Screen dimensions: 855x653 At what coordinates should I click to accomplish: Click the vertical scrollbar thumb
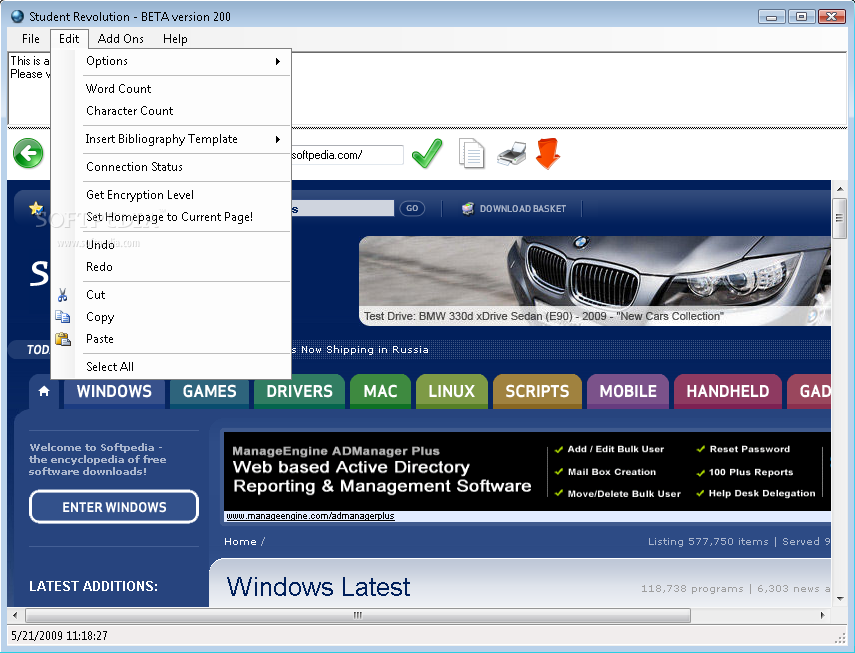(840, 218)
